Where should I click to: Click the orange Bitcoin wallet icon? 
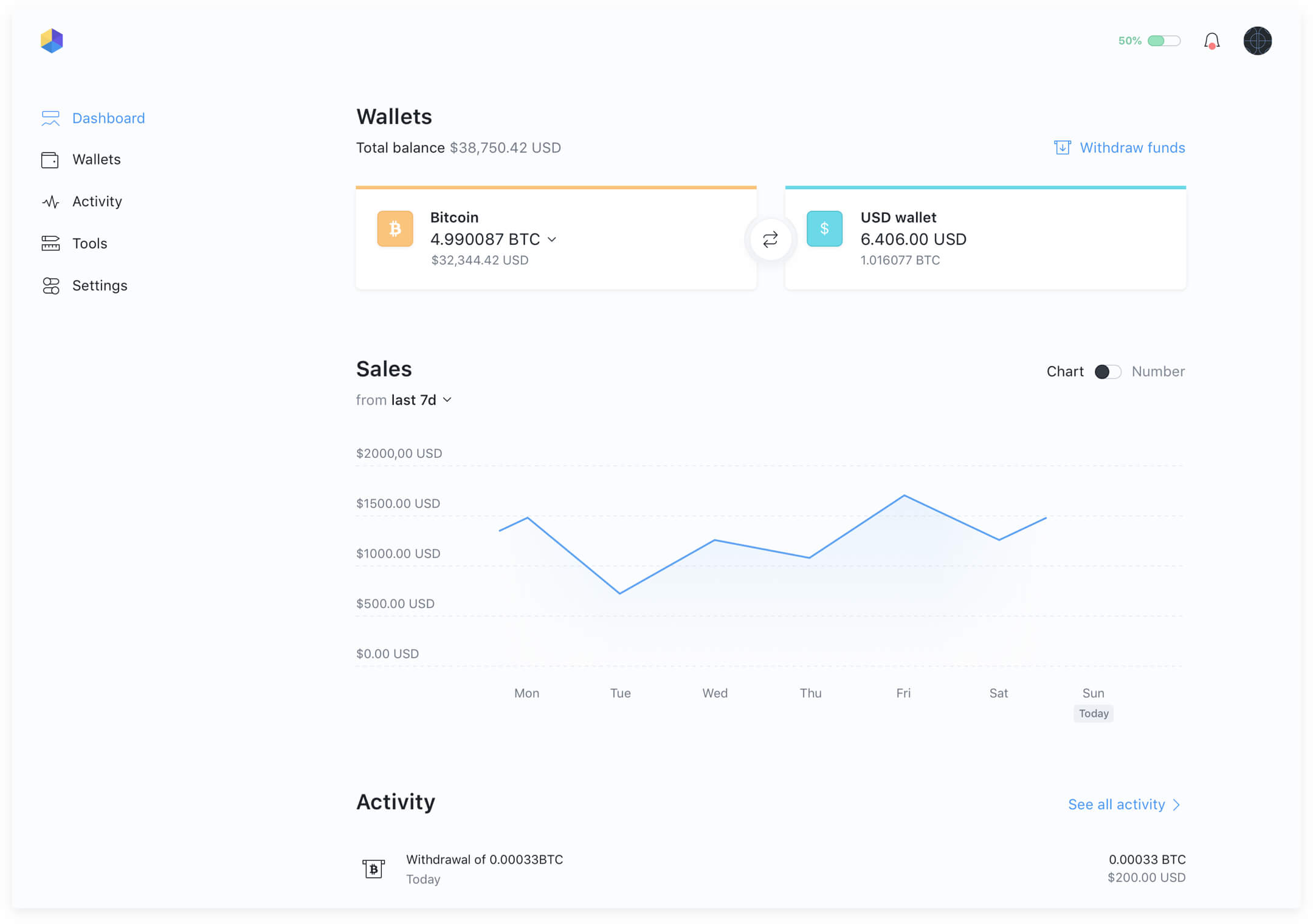point(395,229)
